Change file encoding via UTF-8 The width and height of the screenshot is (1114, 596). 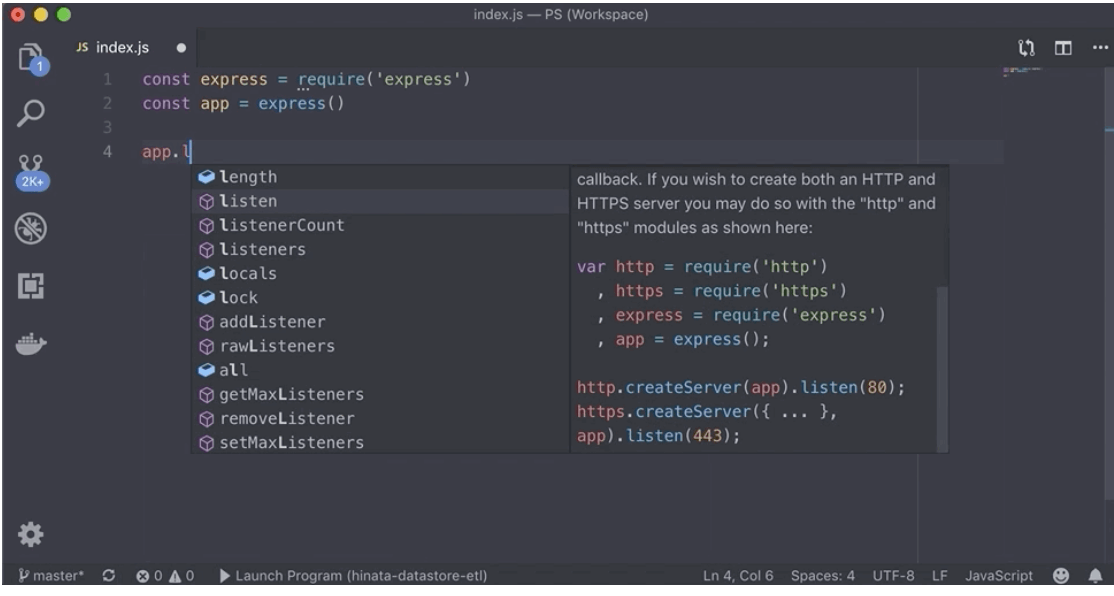893,575
